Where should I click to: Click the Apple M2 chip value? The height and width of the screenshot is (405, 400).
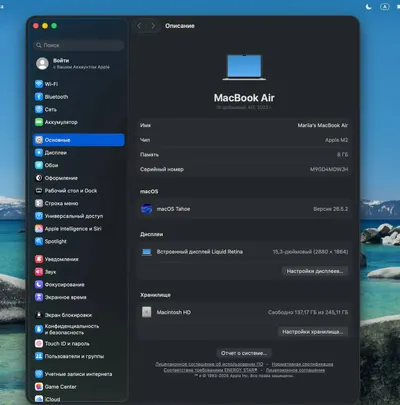point(336,140)
